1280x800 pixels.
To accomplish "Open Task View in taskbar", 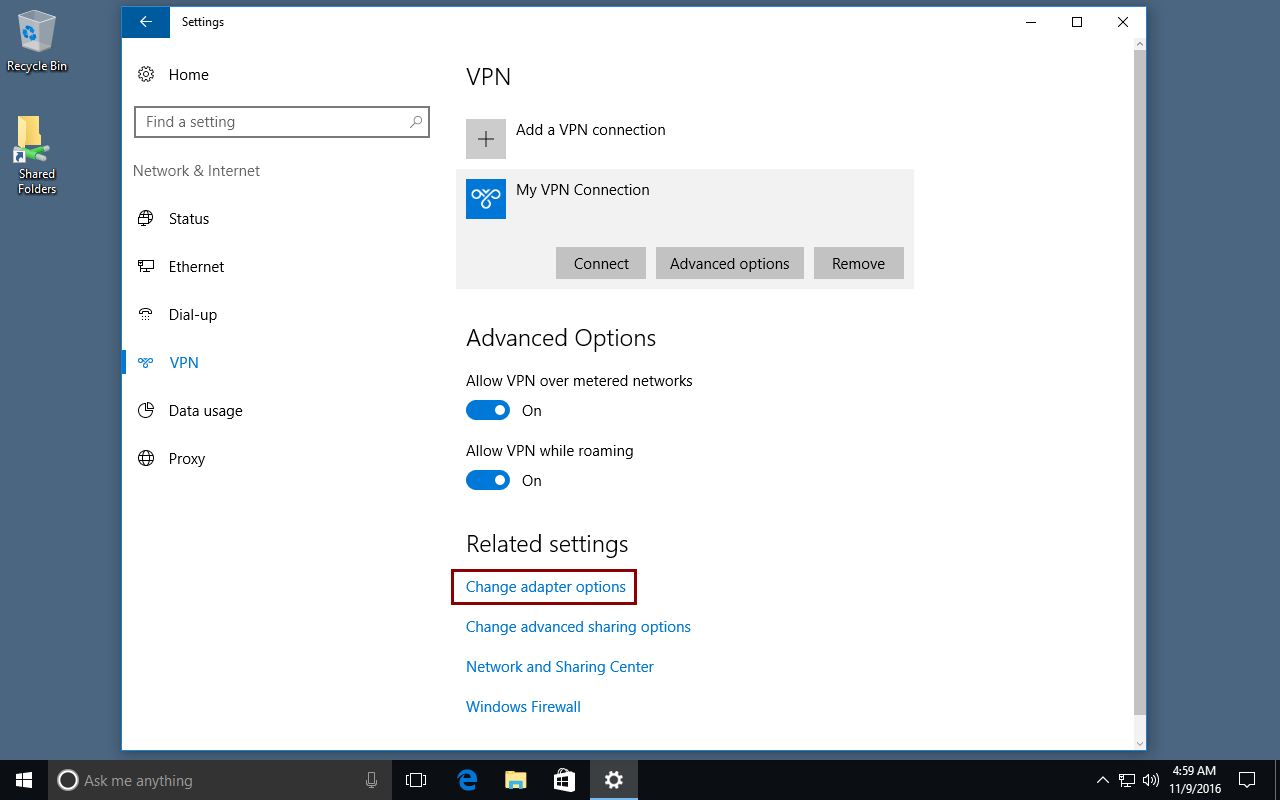I will [416, 780].
